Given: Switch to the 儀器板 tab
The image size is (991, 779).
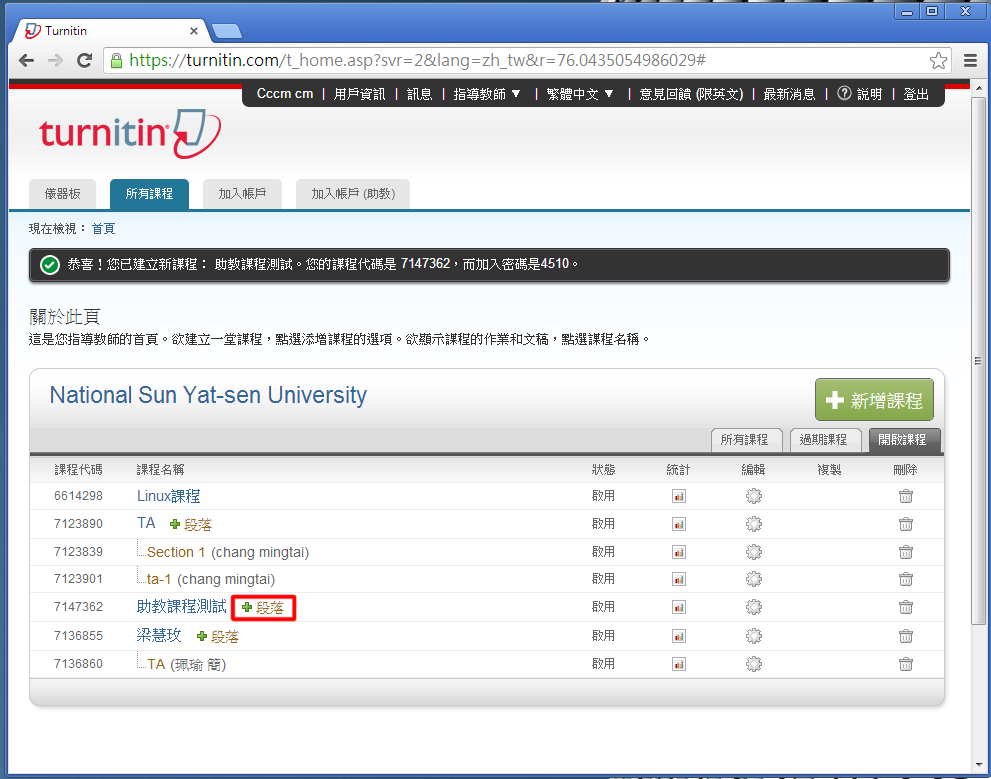Looking at the screenshot, I should click(63, 194).
